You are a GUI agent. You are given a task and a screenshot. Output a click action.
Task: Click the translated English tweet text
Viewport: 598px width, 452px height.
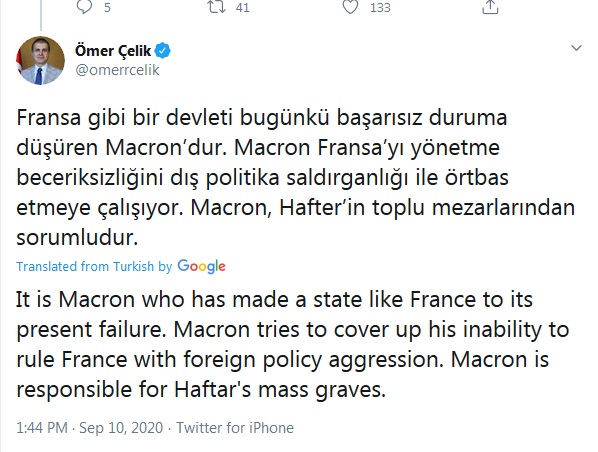click(x=293, y=344)
